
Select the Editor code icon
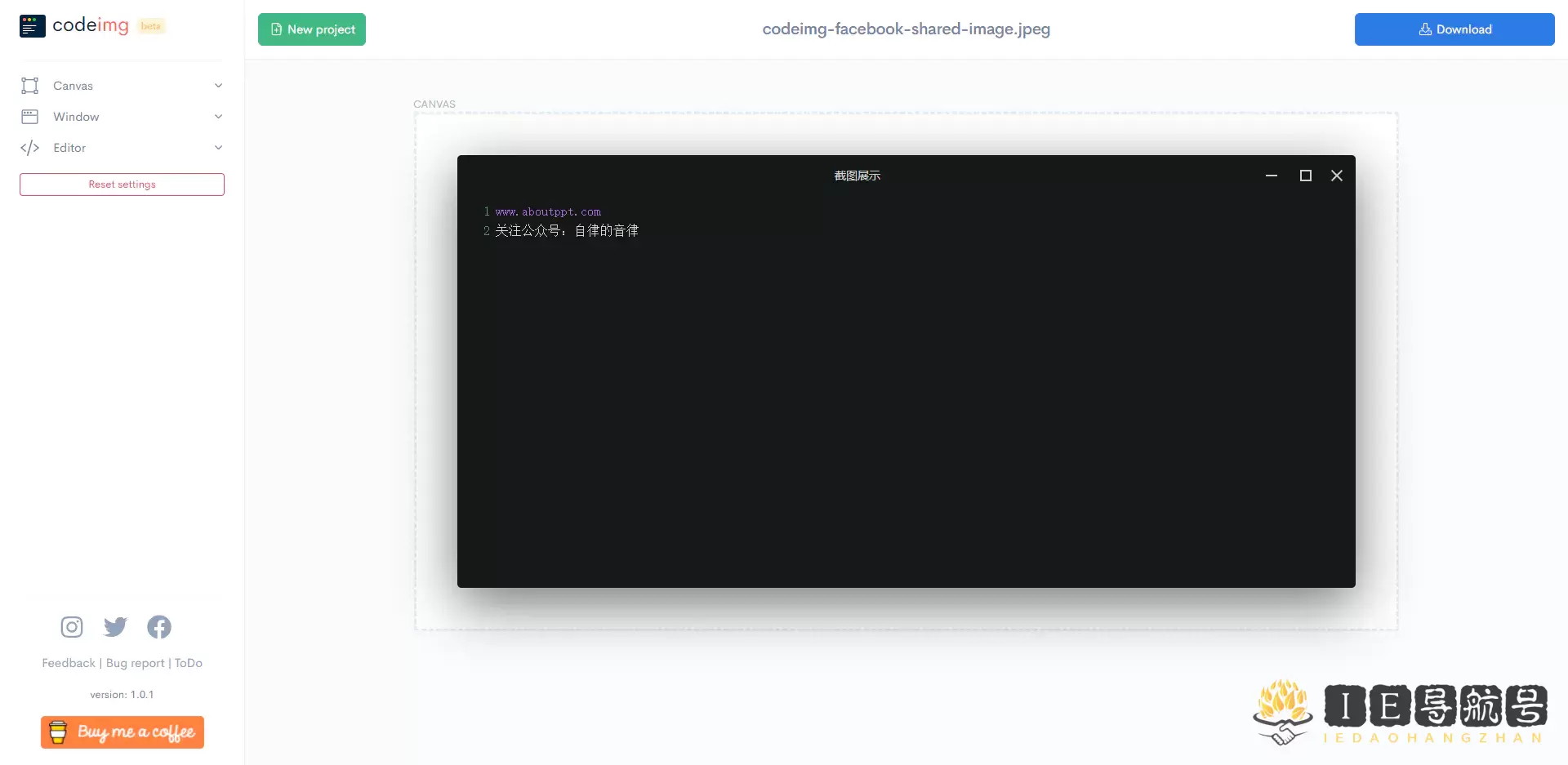(29, 148)
